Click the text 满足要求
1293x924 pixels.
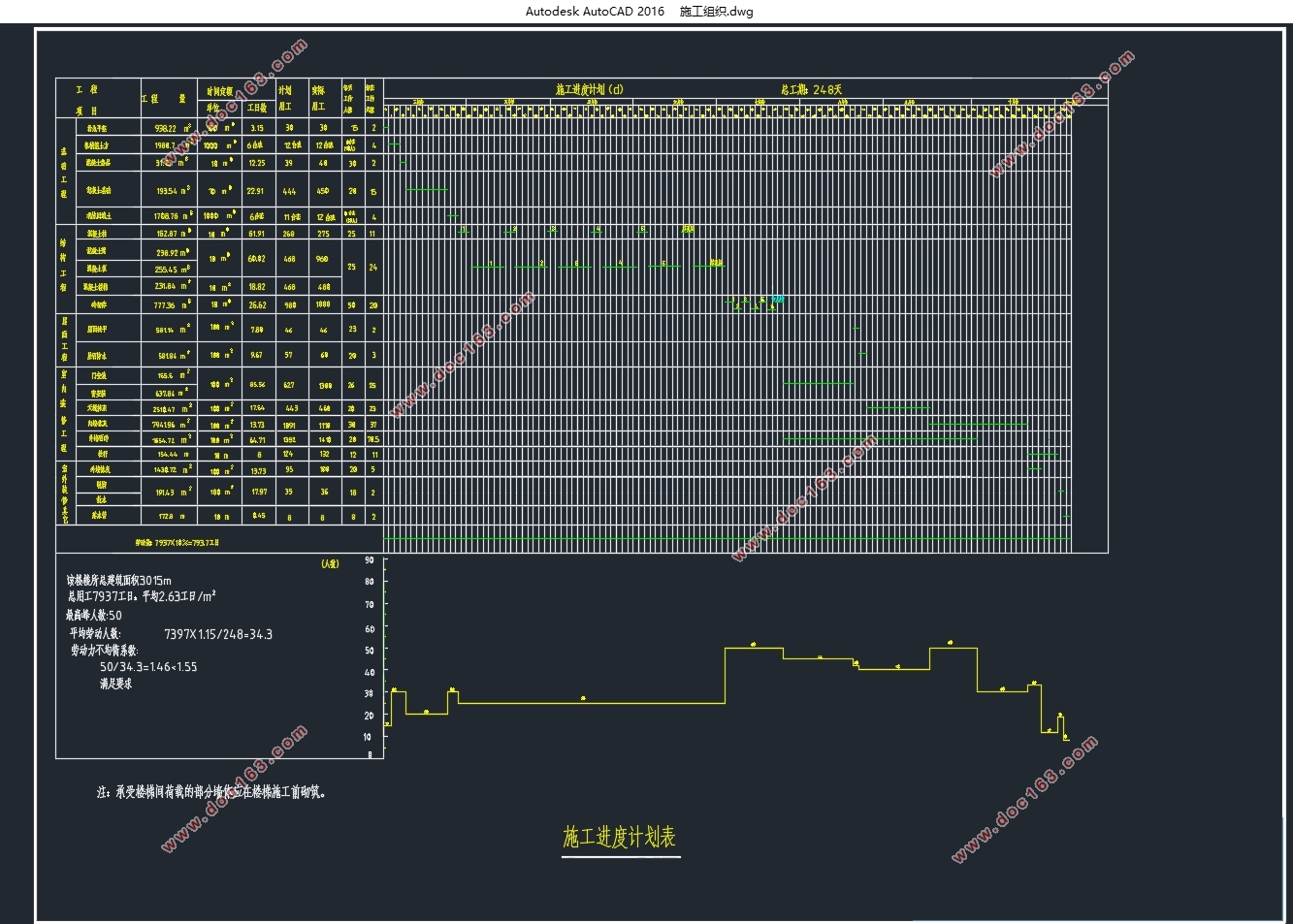click(116, 684)
